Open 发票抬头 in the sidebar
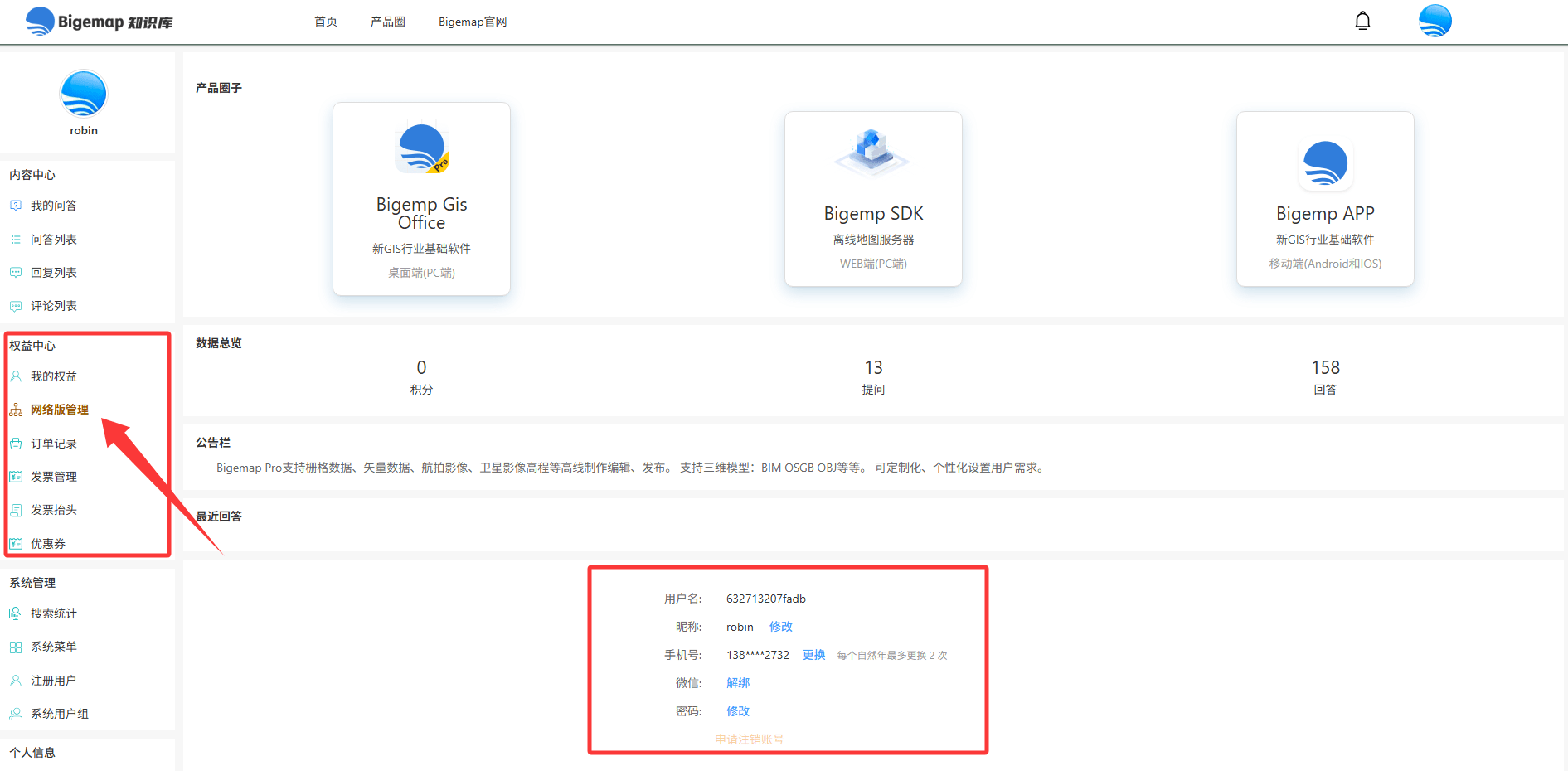1568x771 pixels. [54, 510]
